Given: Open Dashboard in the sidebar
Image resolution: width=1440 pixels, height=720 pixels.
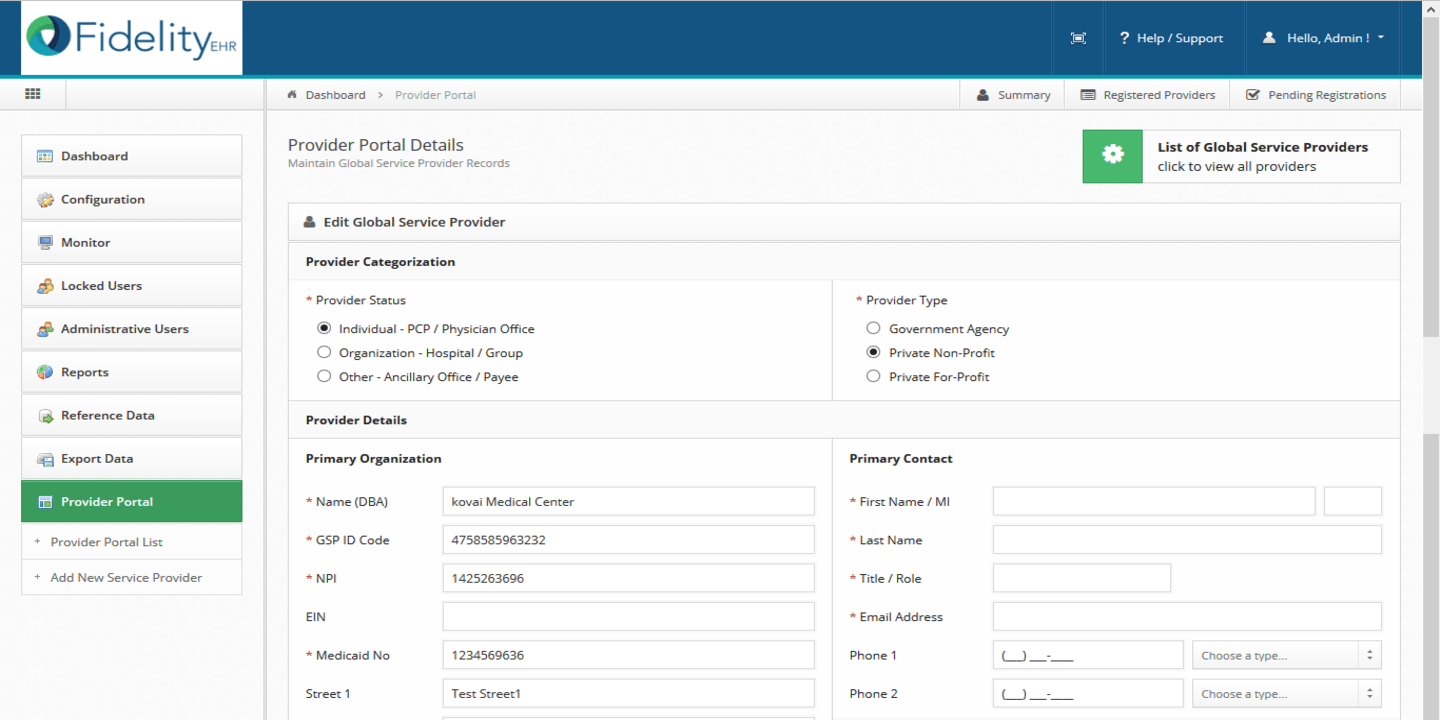Looking at the screenshot, I should 131,156.
